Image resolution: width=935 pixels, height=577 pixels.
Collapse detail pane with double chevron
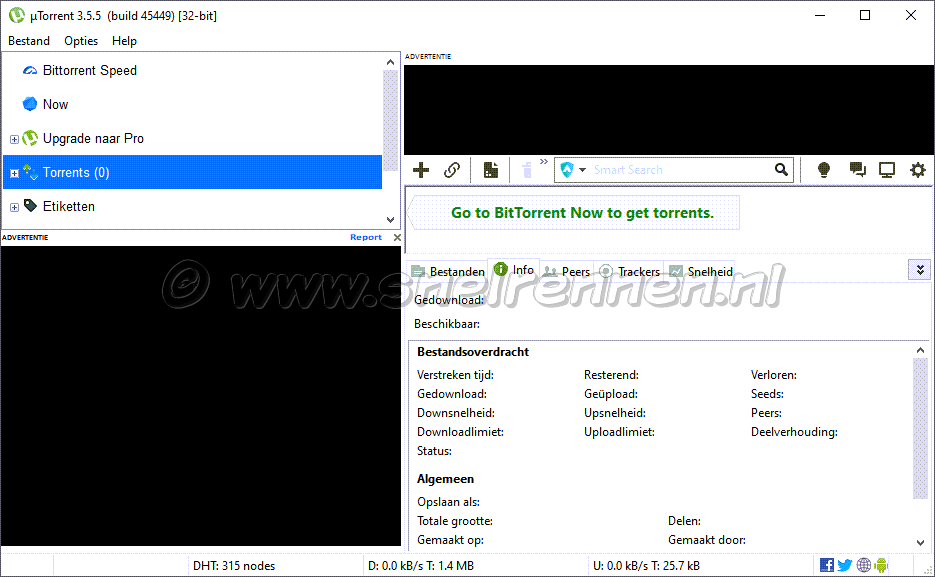point(920,270)
